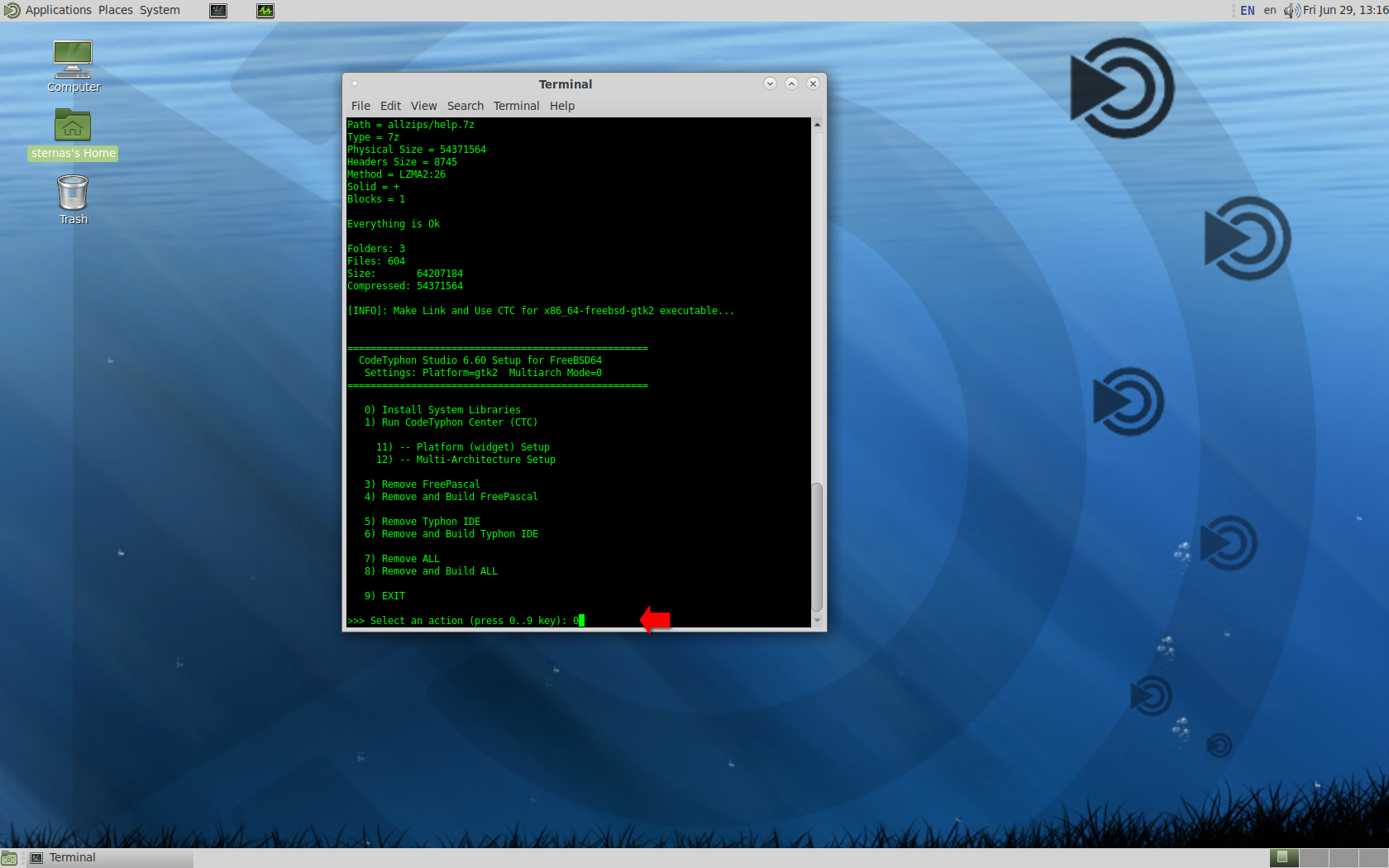1389x868 pixels.
Task: Select the first workspace in switcher
Action: point(1283,858)
